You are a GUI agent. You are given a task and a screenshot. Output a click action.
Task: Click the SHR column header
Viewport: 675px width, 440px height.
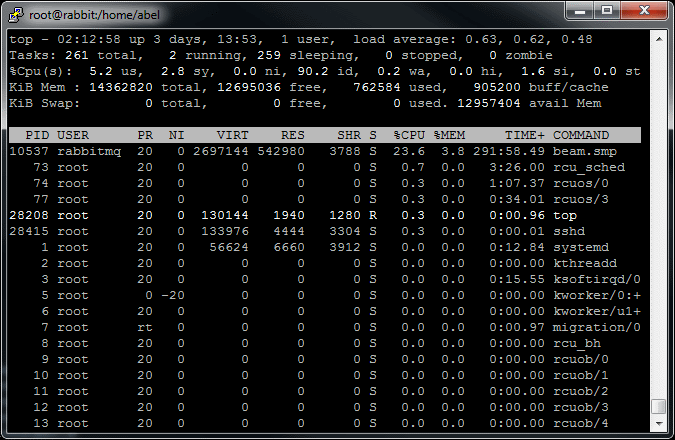pyautogui.click(x=349, y=135)
